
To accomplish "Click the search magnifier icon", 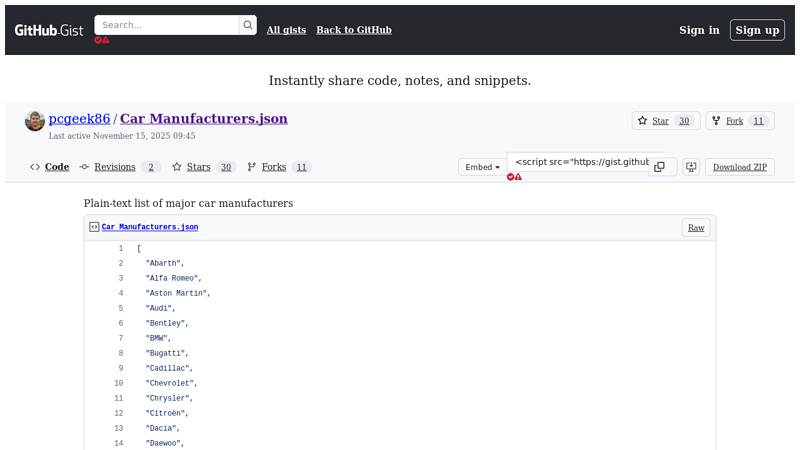I will 247,25.
